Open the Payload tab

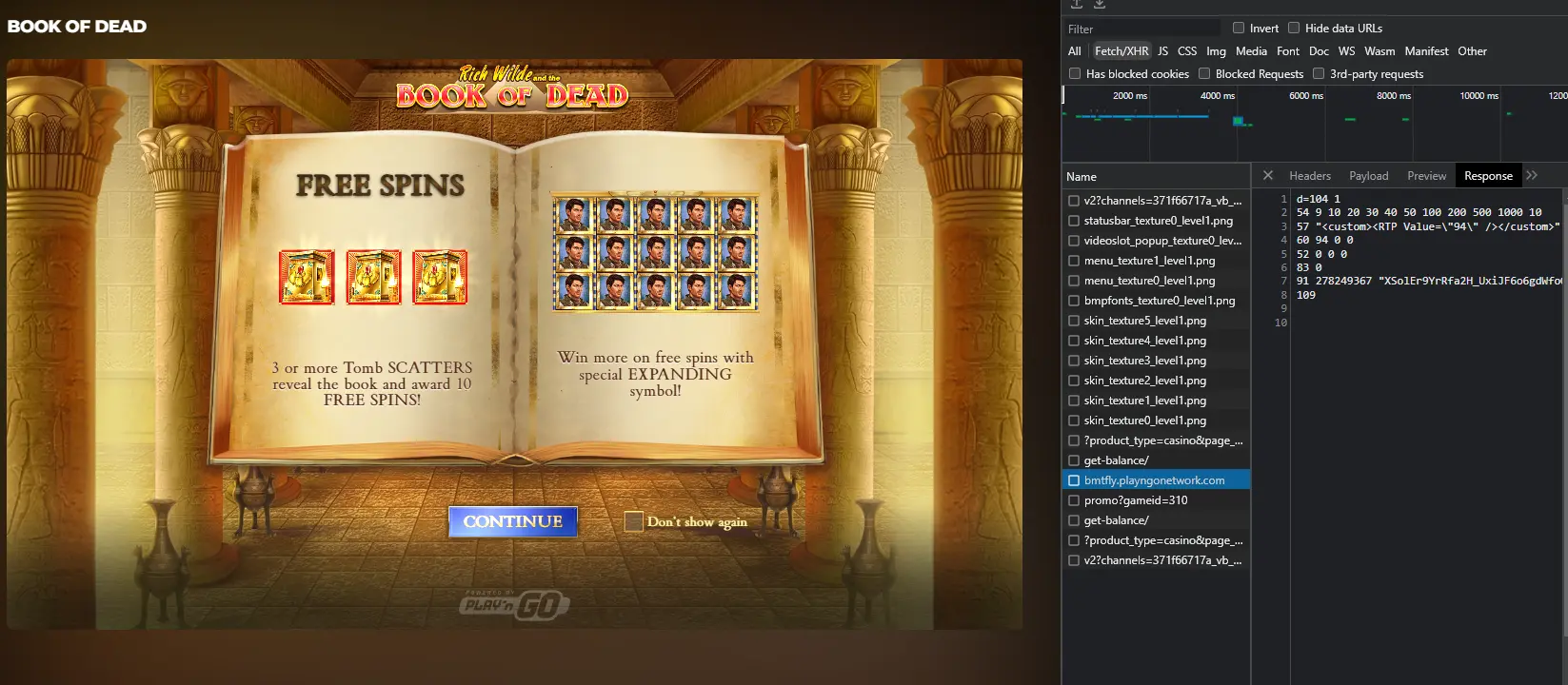tap(1369, 176)
